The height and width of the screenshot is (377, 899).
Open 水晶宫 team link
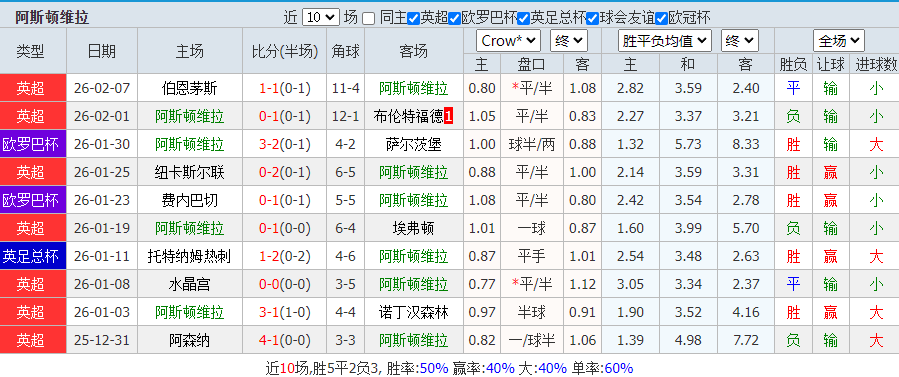(x=189, y=284)
